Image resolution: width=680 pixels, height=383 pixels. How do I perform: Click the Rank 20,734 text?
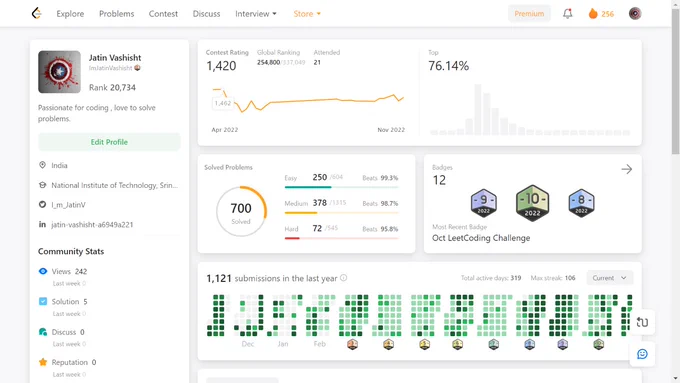pyautogui.click(x=112, y=87)
